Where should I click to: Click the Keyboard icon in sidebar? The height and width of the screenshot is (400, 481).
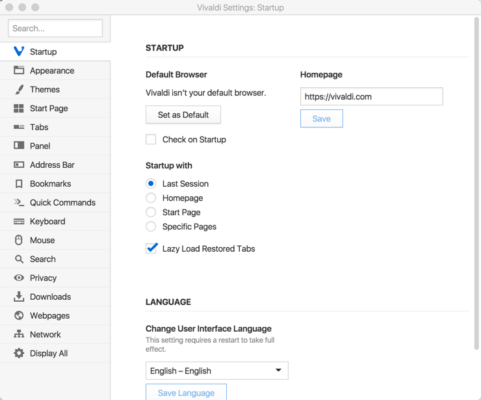pos(19,221)
